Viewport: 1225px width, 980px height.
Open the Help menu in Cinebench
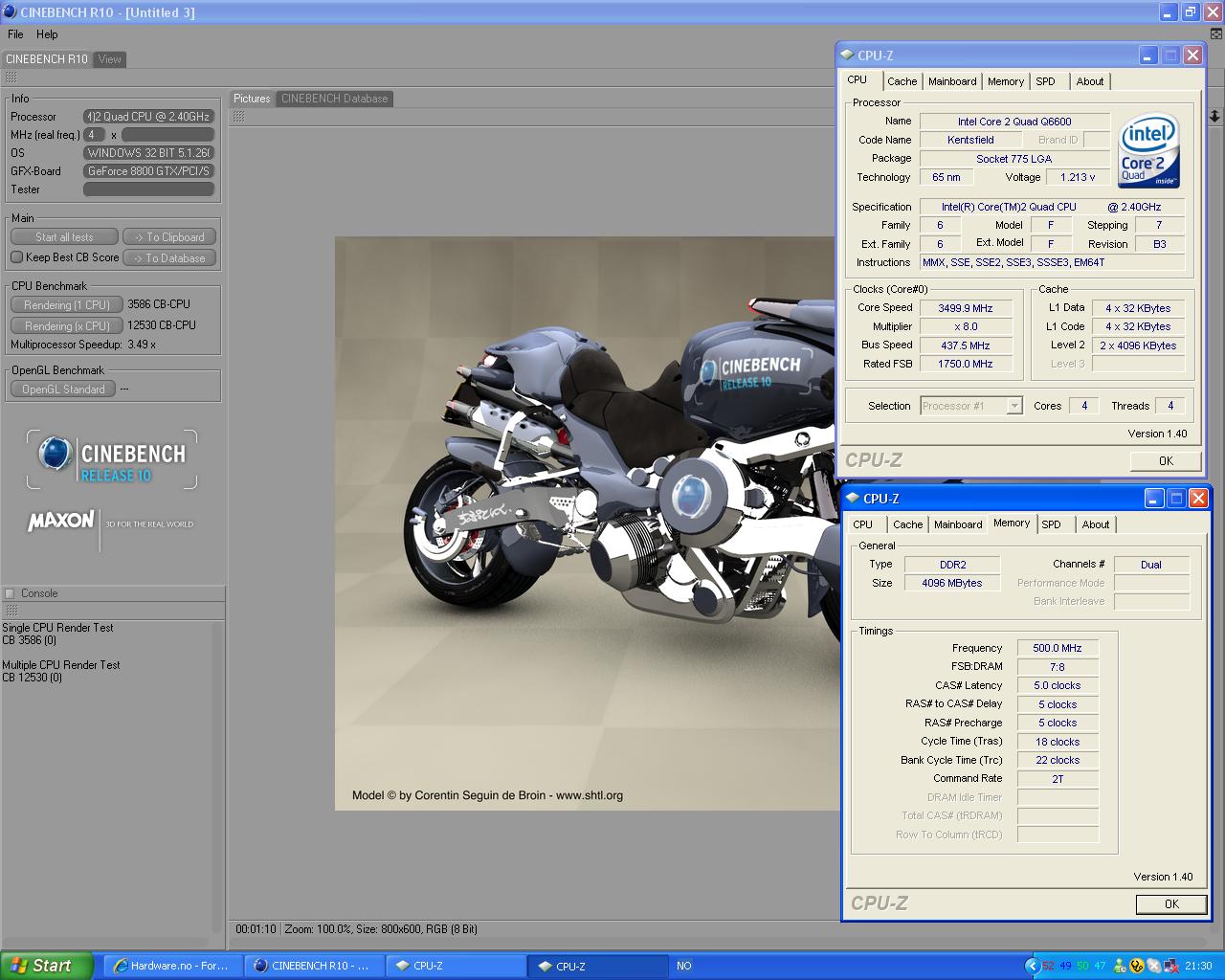tap(47, 34)
